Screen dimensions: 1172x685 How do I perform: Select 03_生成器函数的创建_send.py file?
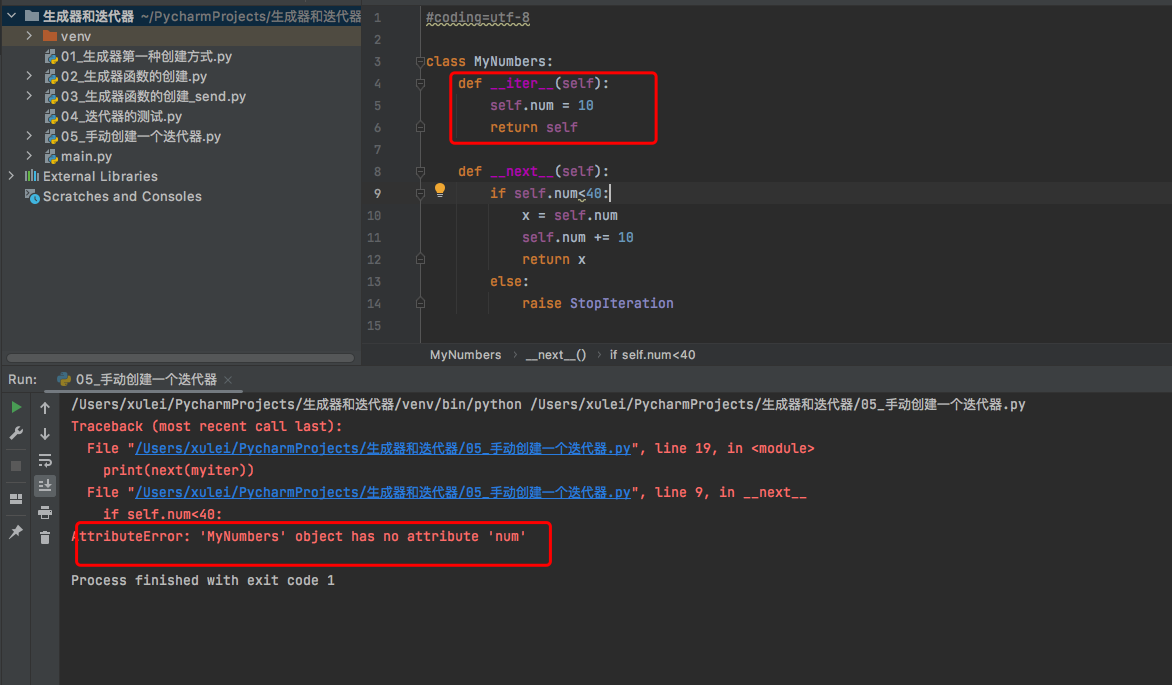153,96
